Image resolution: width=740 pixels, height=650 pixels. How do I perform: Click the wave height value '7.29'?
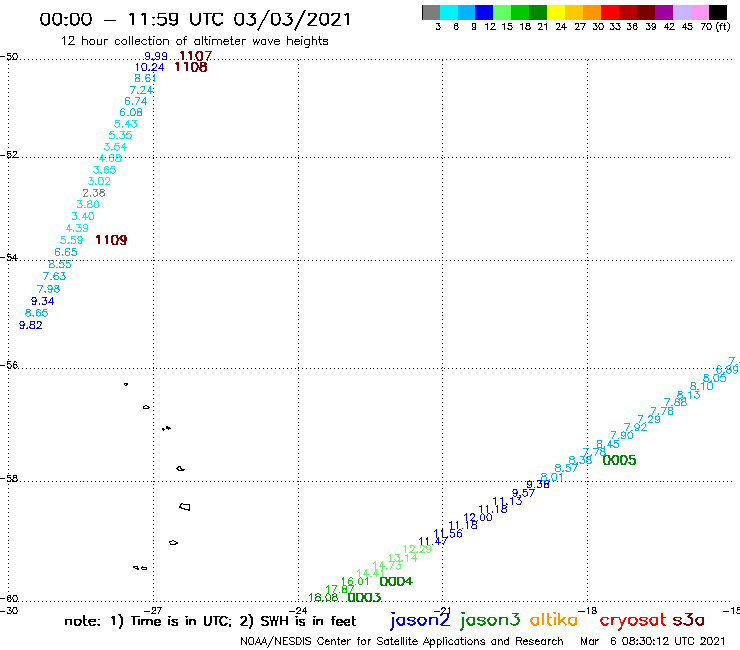click(x=649, y=419)
